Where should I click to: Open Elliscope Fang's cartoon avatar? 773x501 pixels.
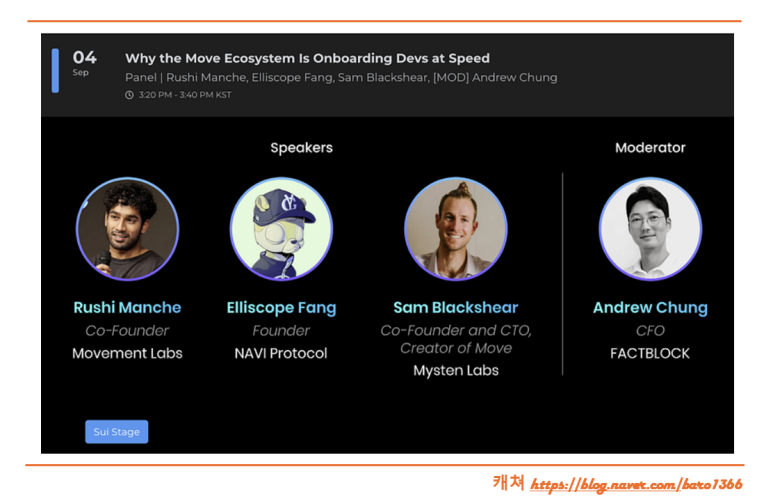(x=281, y=229)
